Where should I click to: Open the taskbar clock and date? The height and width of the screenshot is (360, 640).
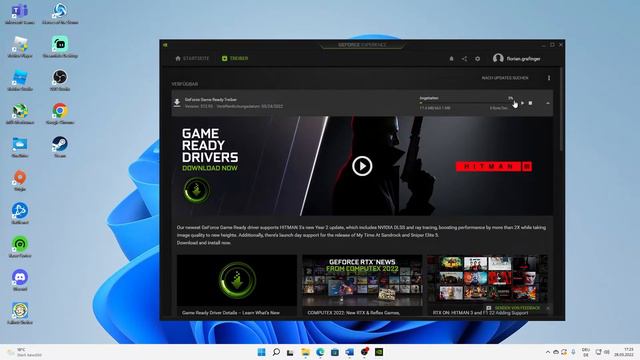[624, 352]
